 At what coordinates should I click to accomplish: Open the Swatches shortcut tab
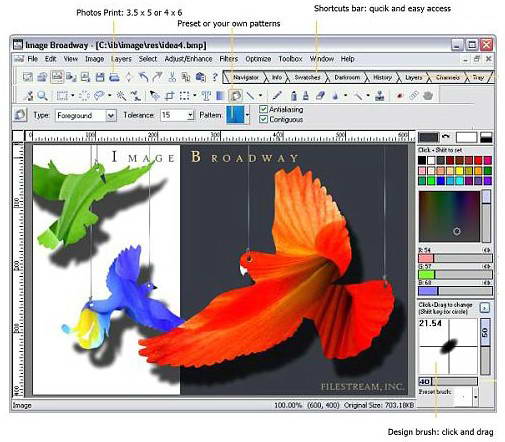(307, 77)
